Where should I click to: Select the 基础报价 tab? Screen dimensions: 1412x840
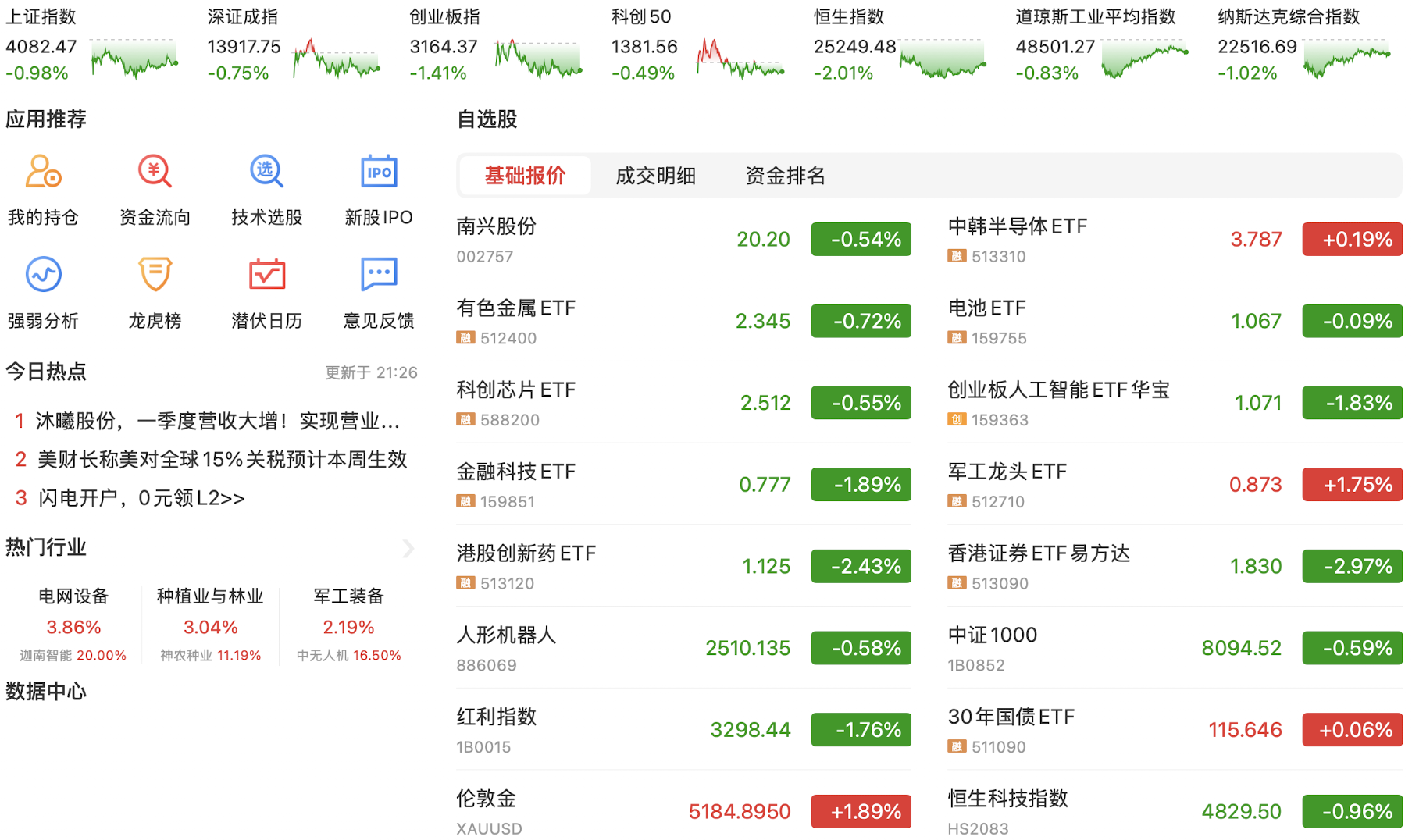click(525, 176)
